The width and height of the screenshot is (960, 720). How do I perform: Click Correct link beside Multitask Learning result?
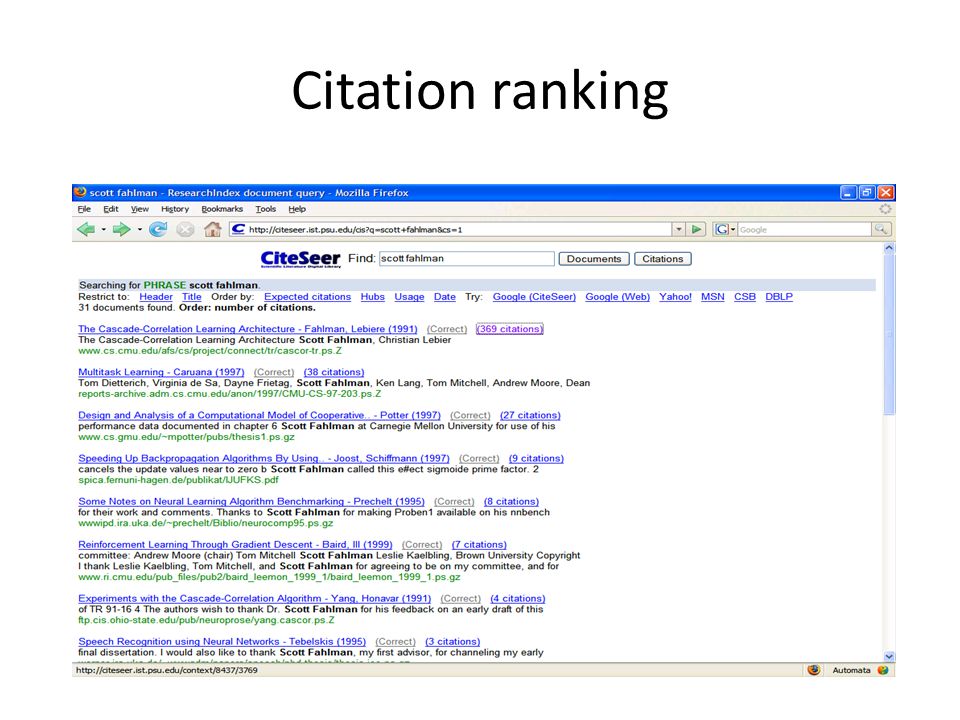(274, 372)
